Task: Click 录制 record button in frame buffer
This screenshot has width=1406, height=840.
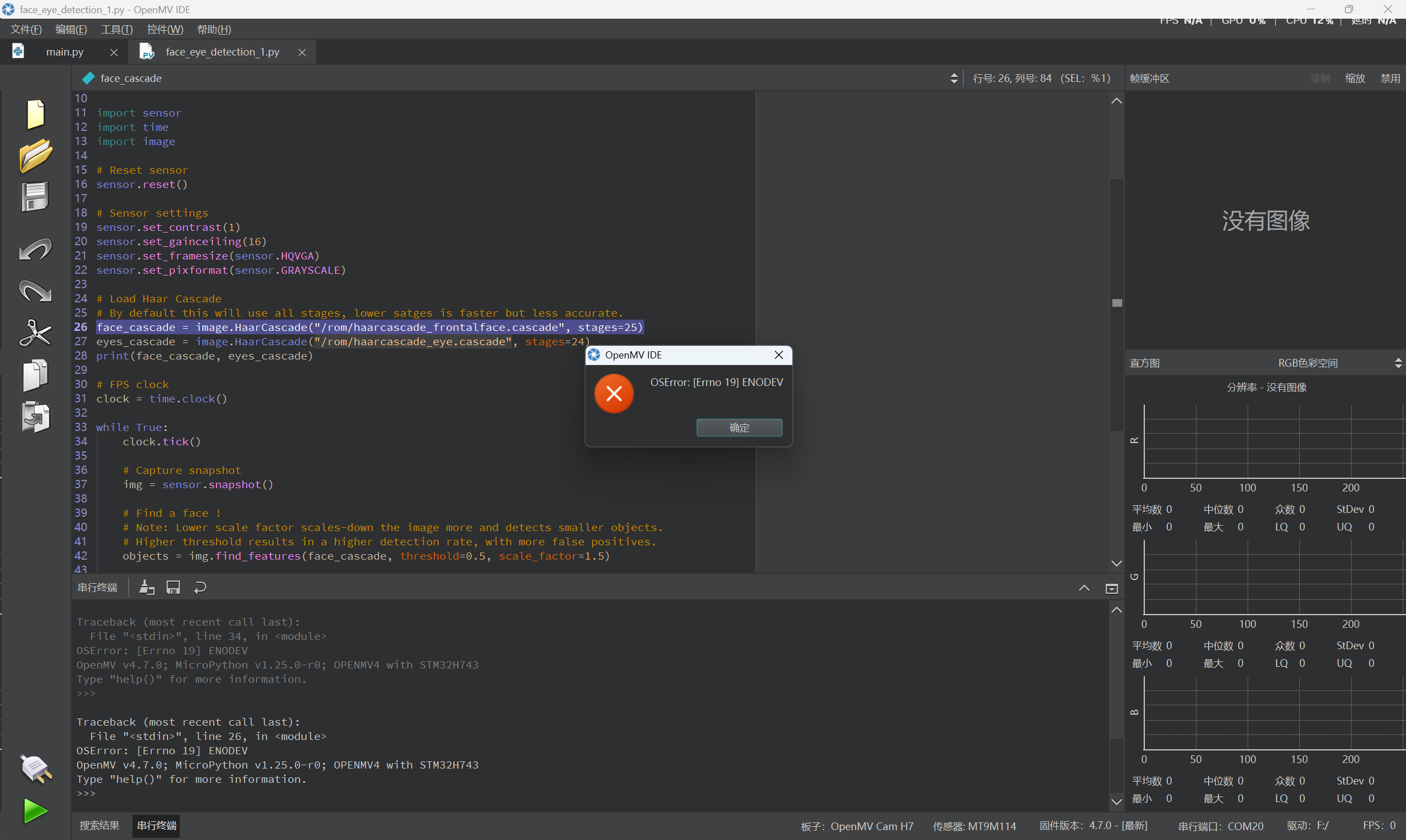Action: (x=1320, y=78)
